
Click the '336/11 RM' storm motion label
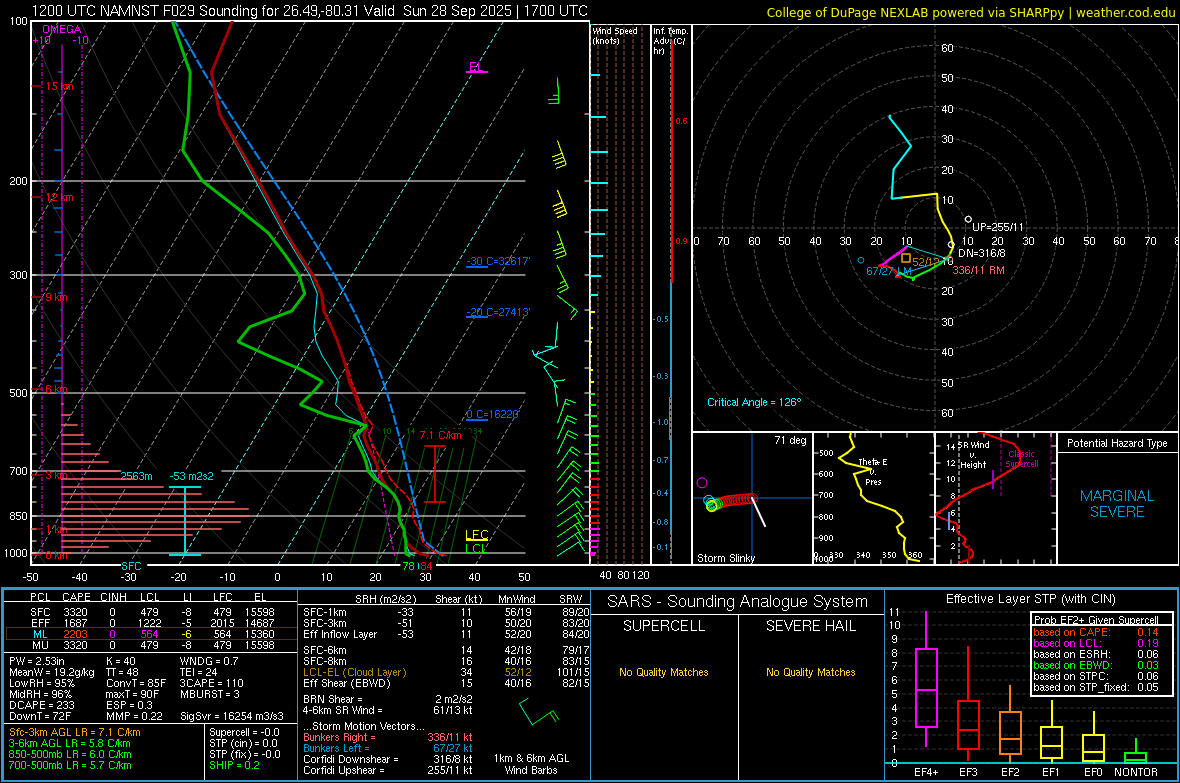tap(978, 270)
